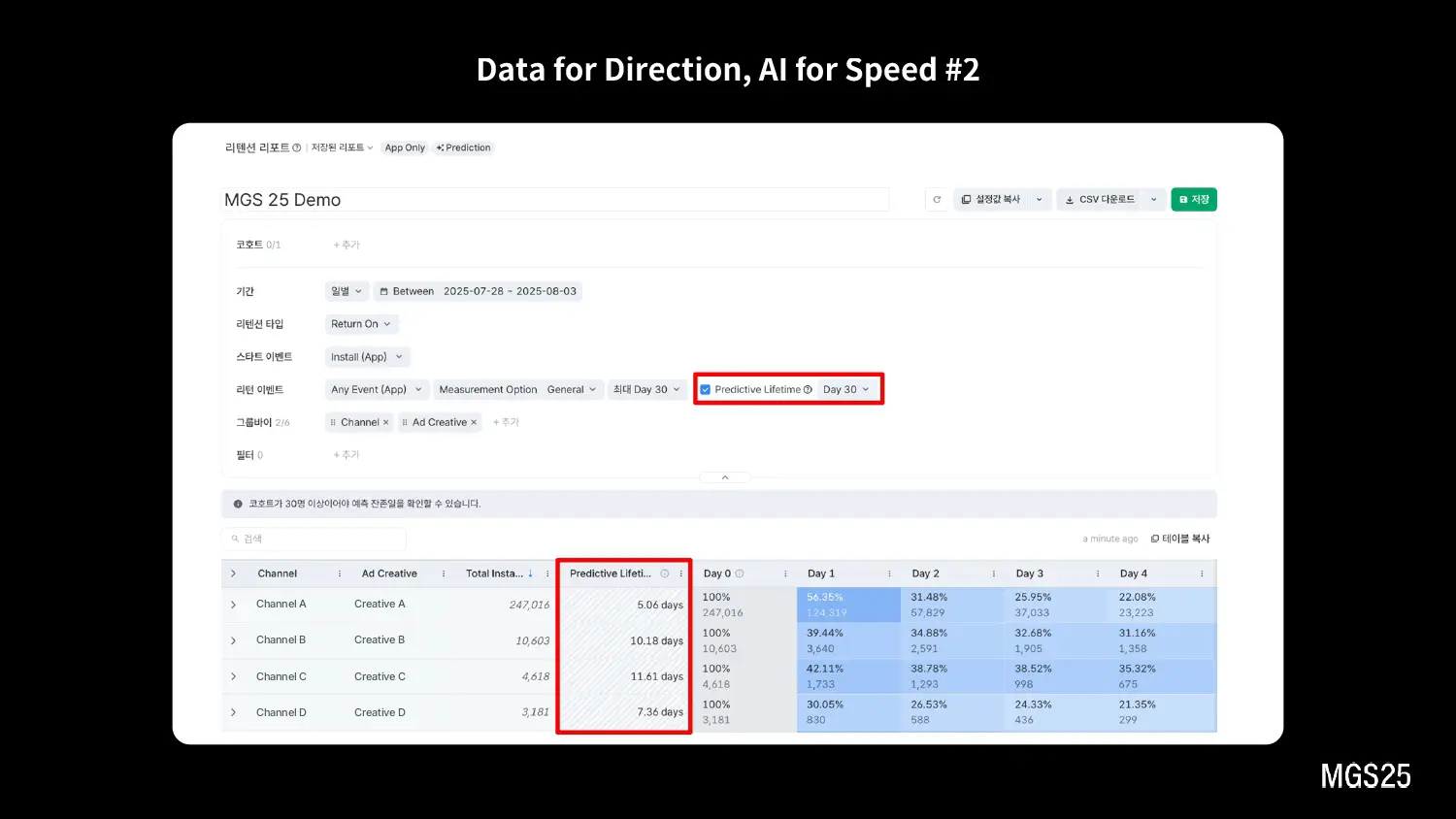Click + 추가 in the 코호트 row
Screen dimensions: 1456x819
pos(347,246)
